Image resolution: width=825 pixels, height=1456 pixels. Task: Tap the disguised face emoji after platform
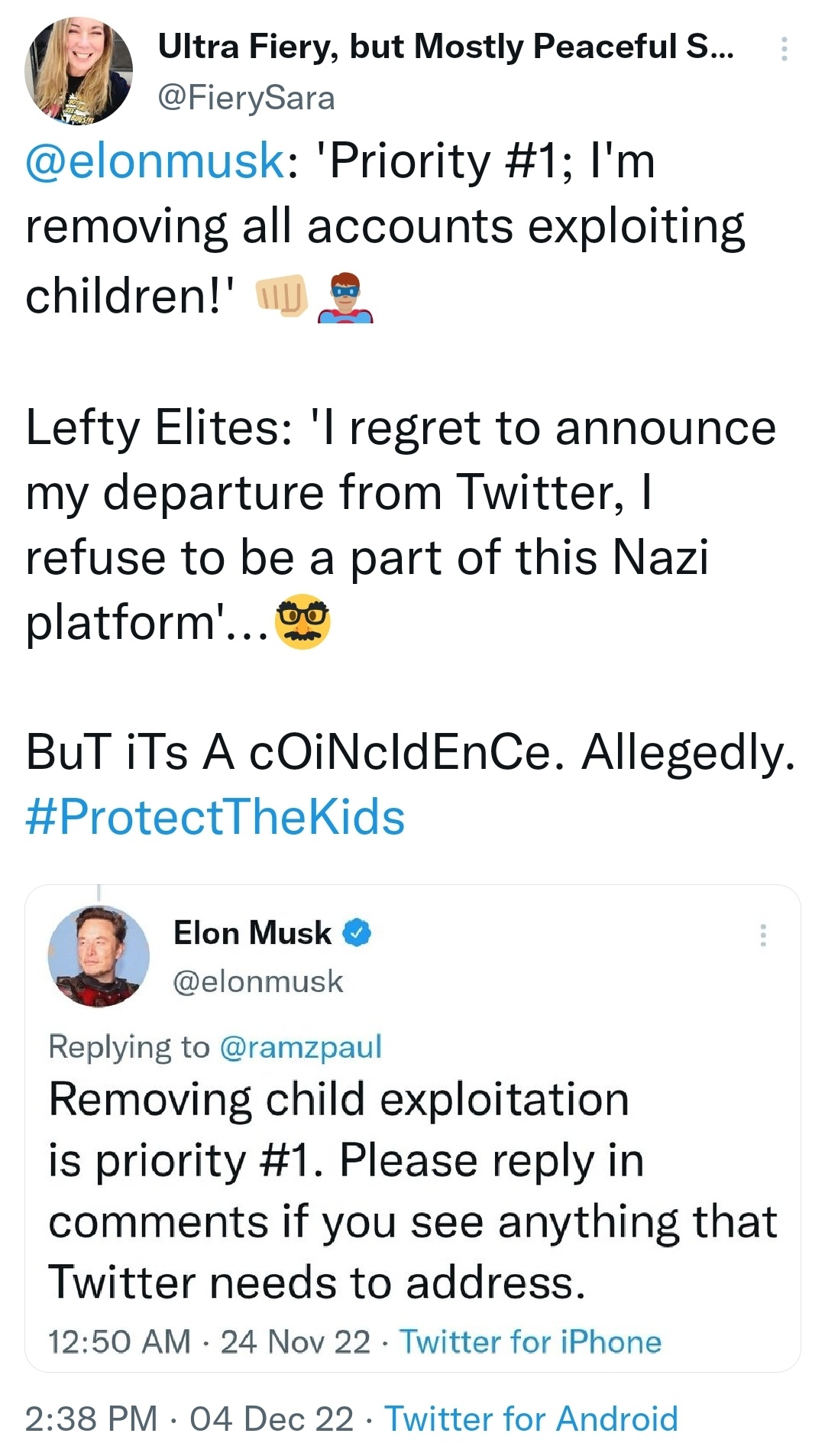[303, 621]
